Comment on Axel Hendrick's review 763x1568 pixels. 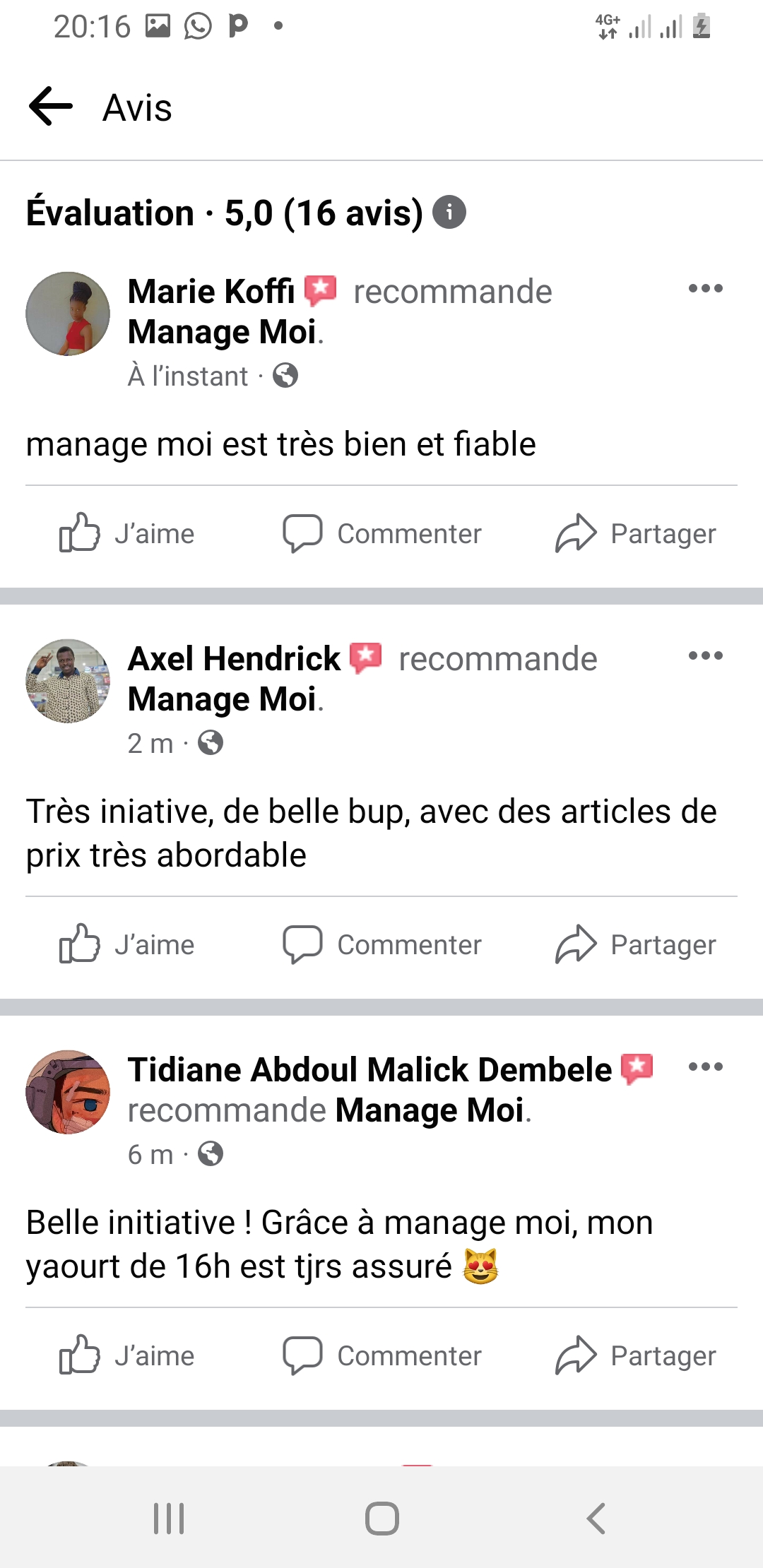point(381,944)
